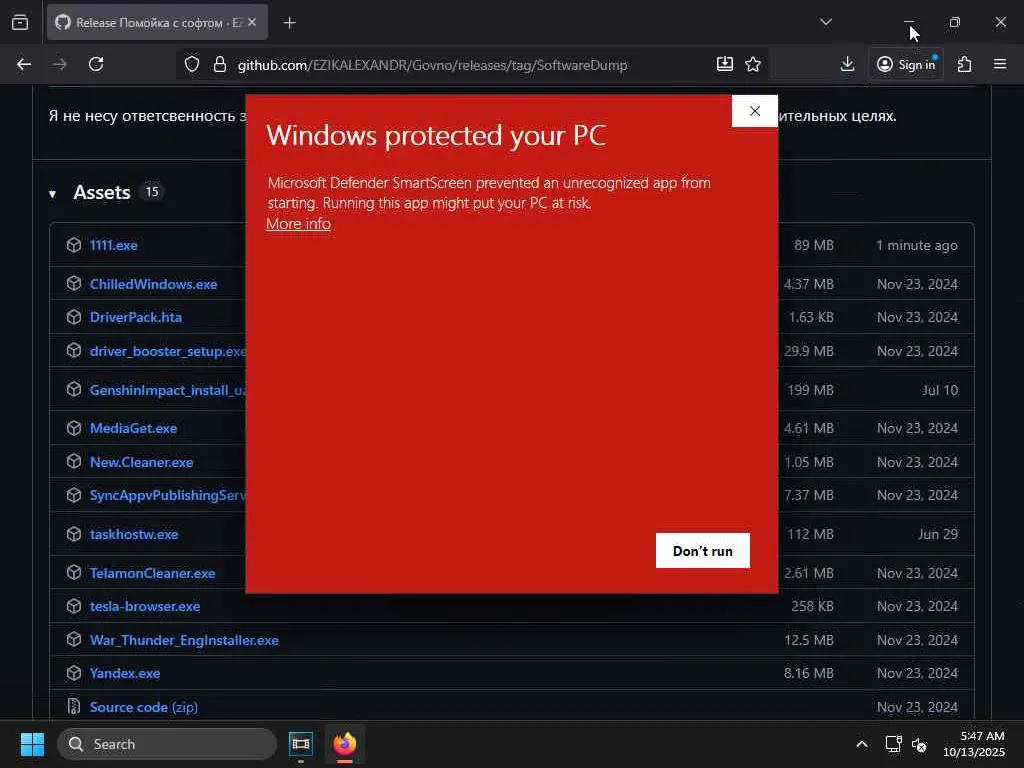This screenshot has height=768, width=1024.
Task: Click the 89 MB size of 1111.exe
Action: click(814, 246)
